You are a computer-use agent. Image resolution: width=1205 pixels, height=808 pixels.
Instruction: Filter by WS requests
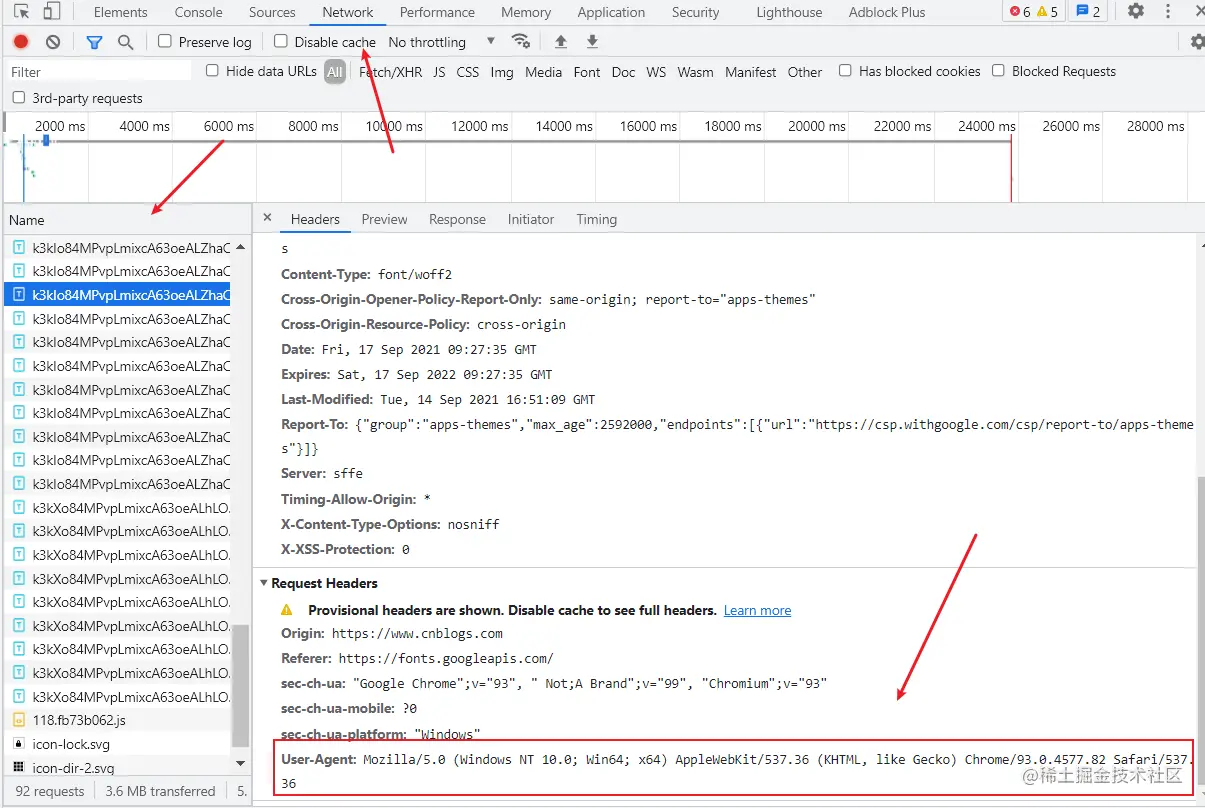656,72
